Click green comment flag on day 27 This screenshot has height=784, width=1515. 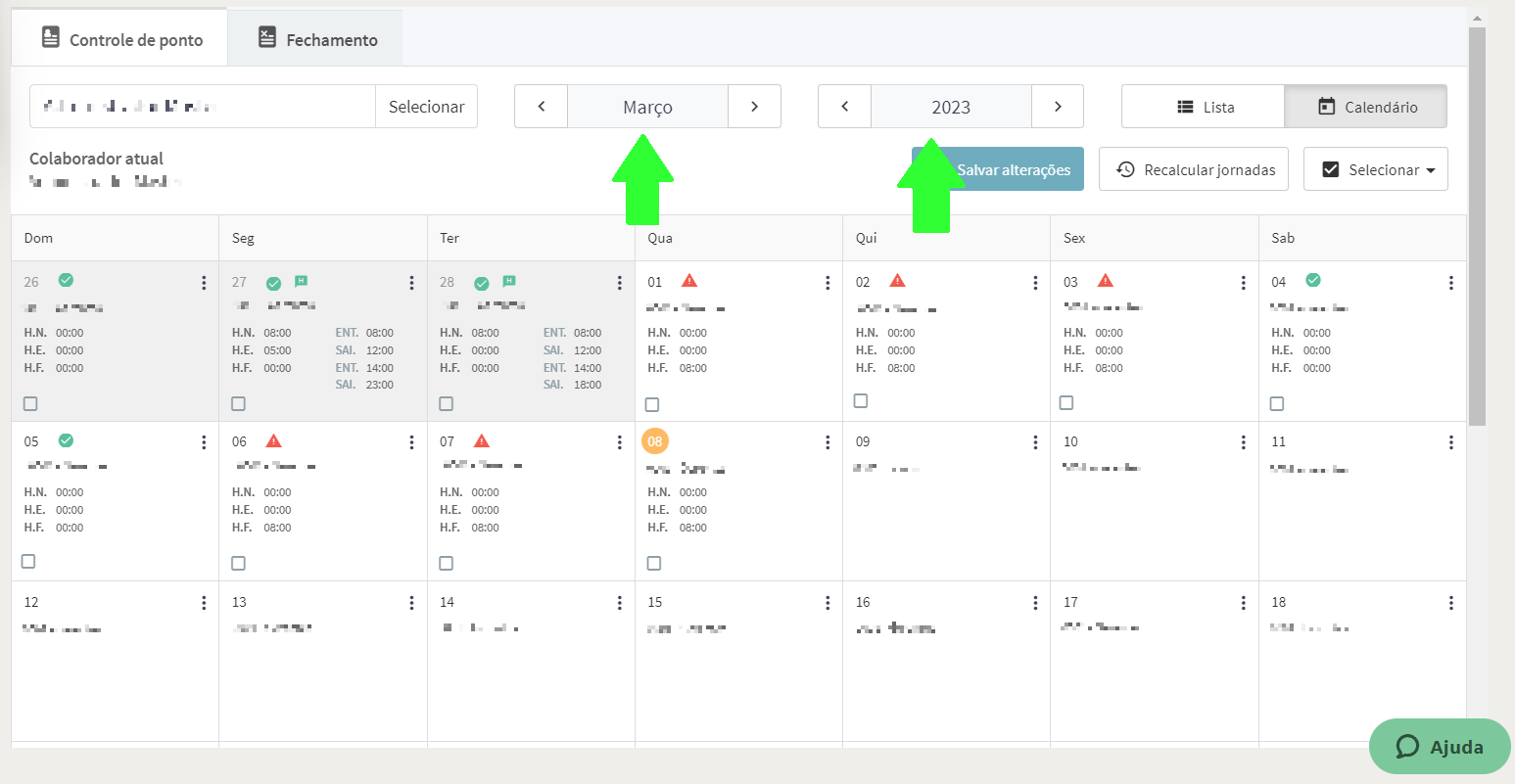point(302,282)
